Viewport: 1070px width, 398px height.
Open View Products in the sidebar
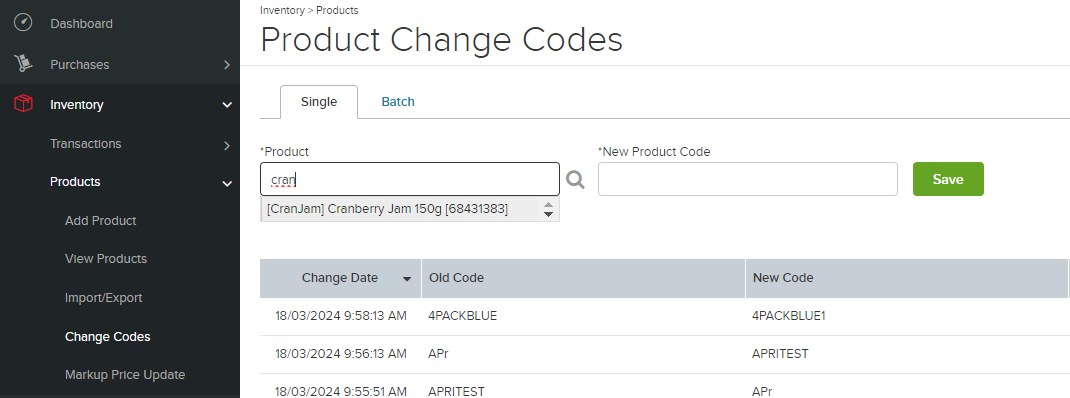click(106, 259)
